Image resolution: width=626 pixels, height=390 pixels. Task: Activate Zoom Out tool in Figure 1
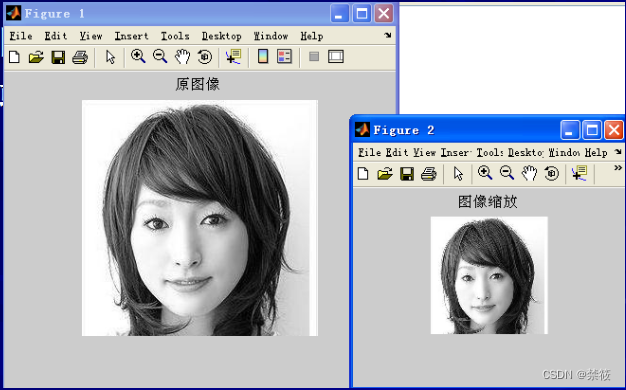(x=160, y=57)
